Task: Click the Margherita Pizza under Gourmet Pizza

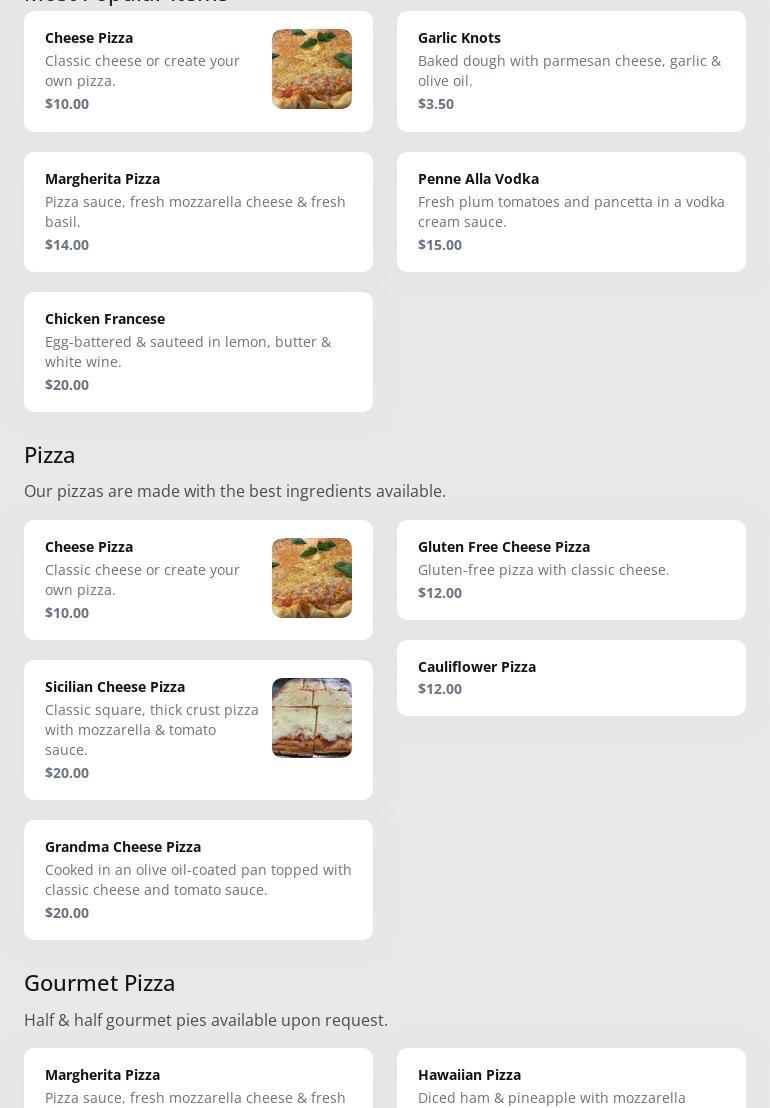Action: pos(198,1080)
